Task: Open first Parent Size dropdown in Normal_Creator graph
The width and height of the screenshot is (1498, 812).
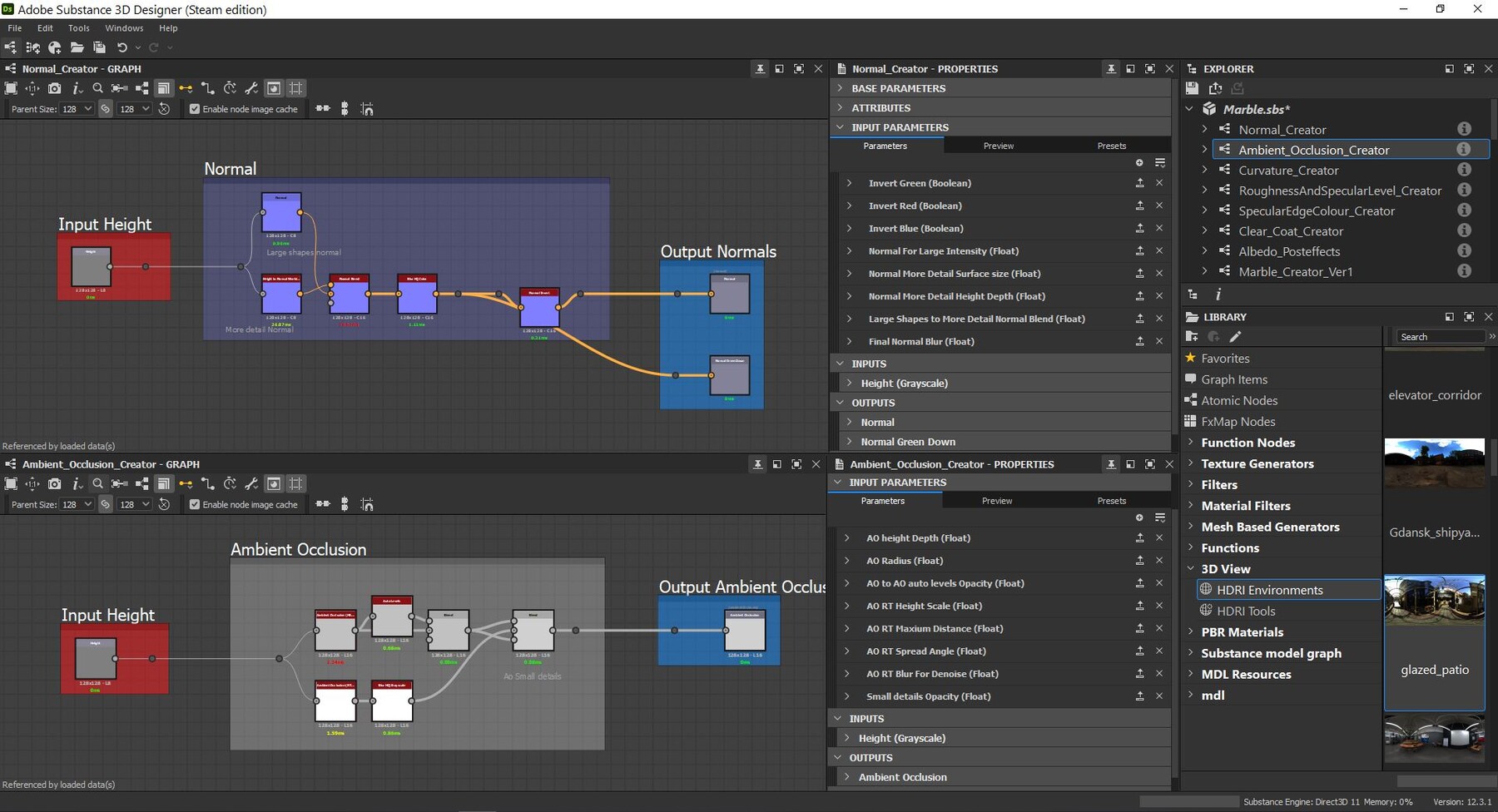Action: 77,109
